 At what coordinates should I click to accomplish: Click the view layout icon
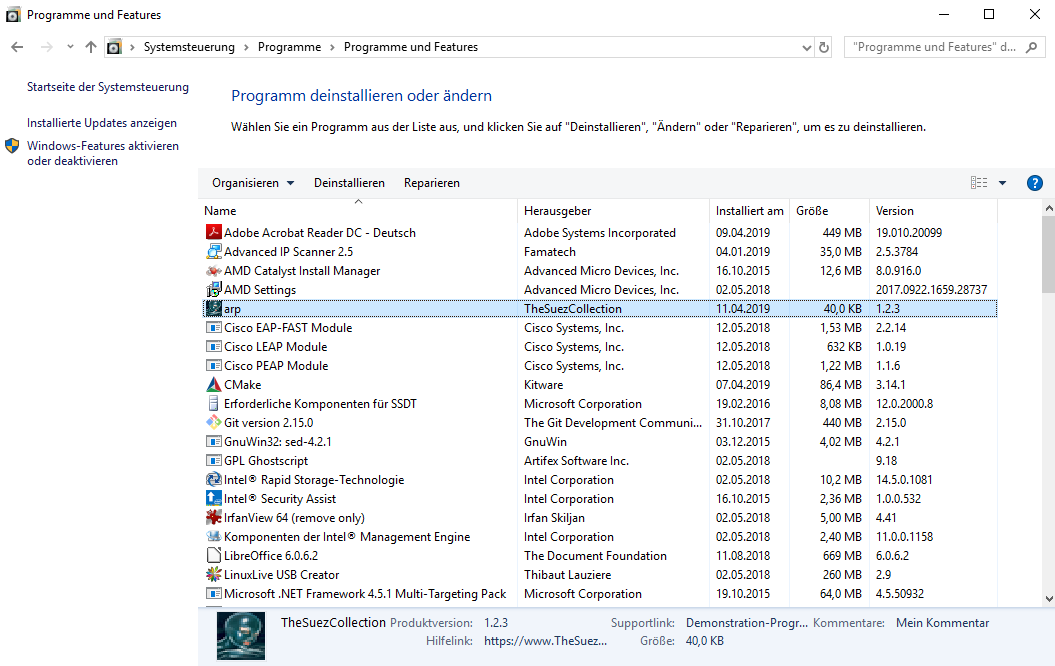coord(979,183)
